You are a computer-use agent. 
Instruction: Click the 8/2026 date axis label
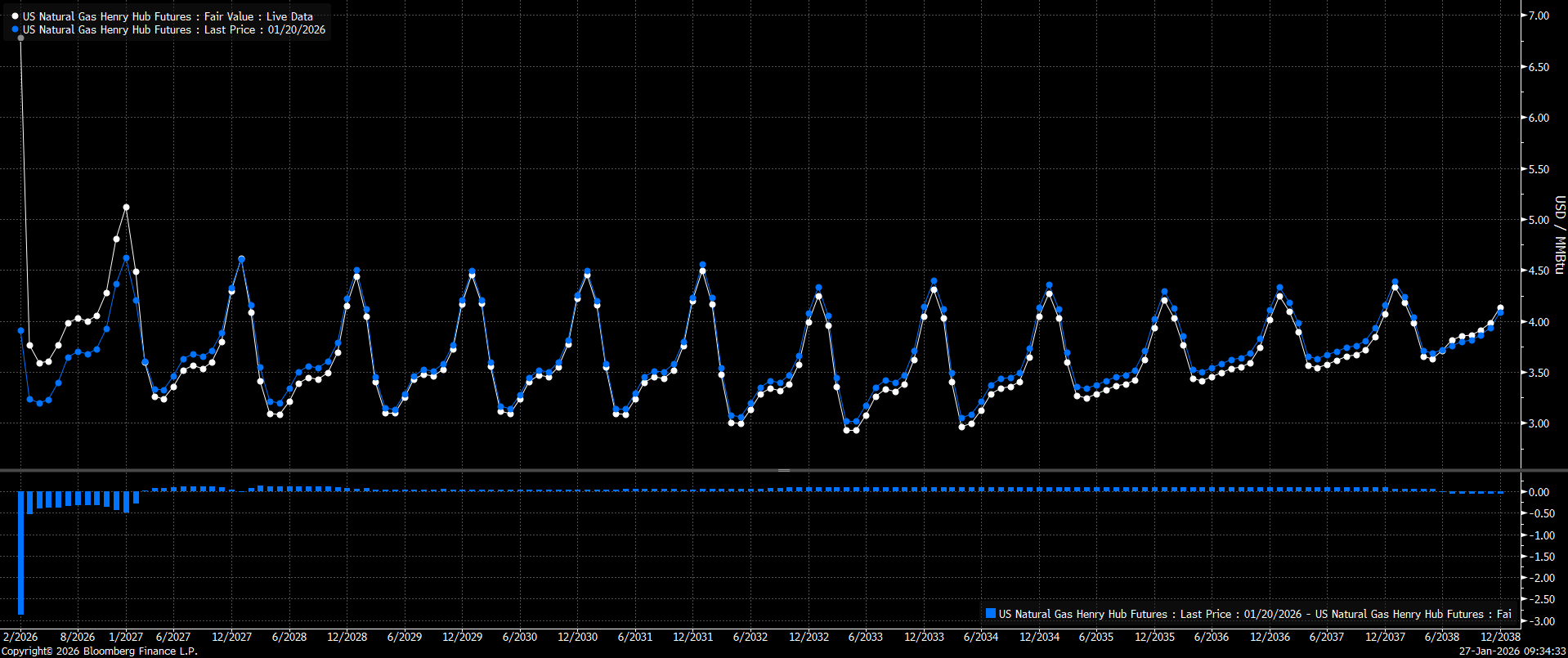coord(78,637)
